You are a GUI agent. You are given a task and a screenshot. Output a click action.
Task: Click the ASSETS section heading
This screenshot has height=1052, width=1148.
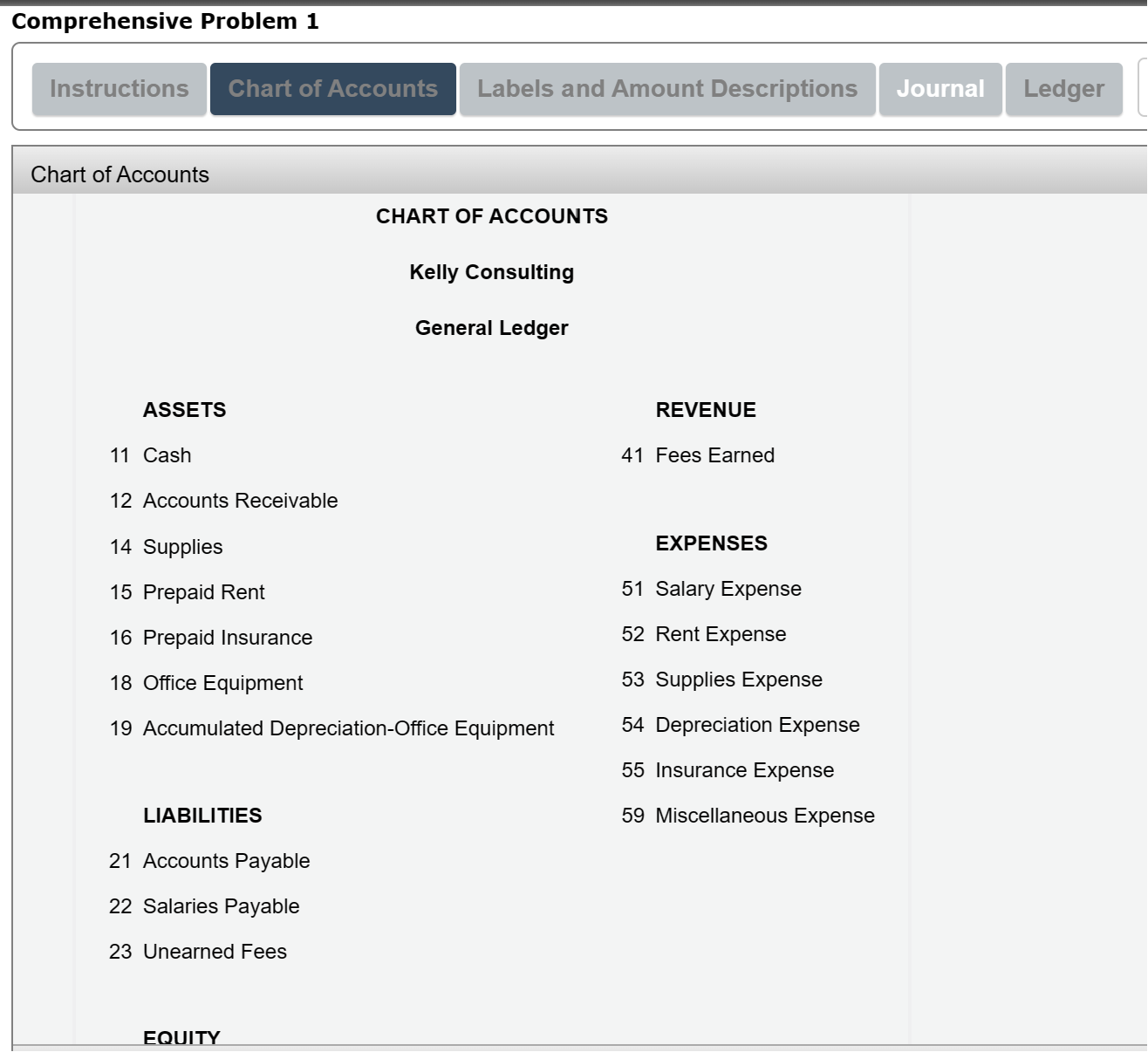(185, 410)
